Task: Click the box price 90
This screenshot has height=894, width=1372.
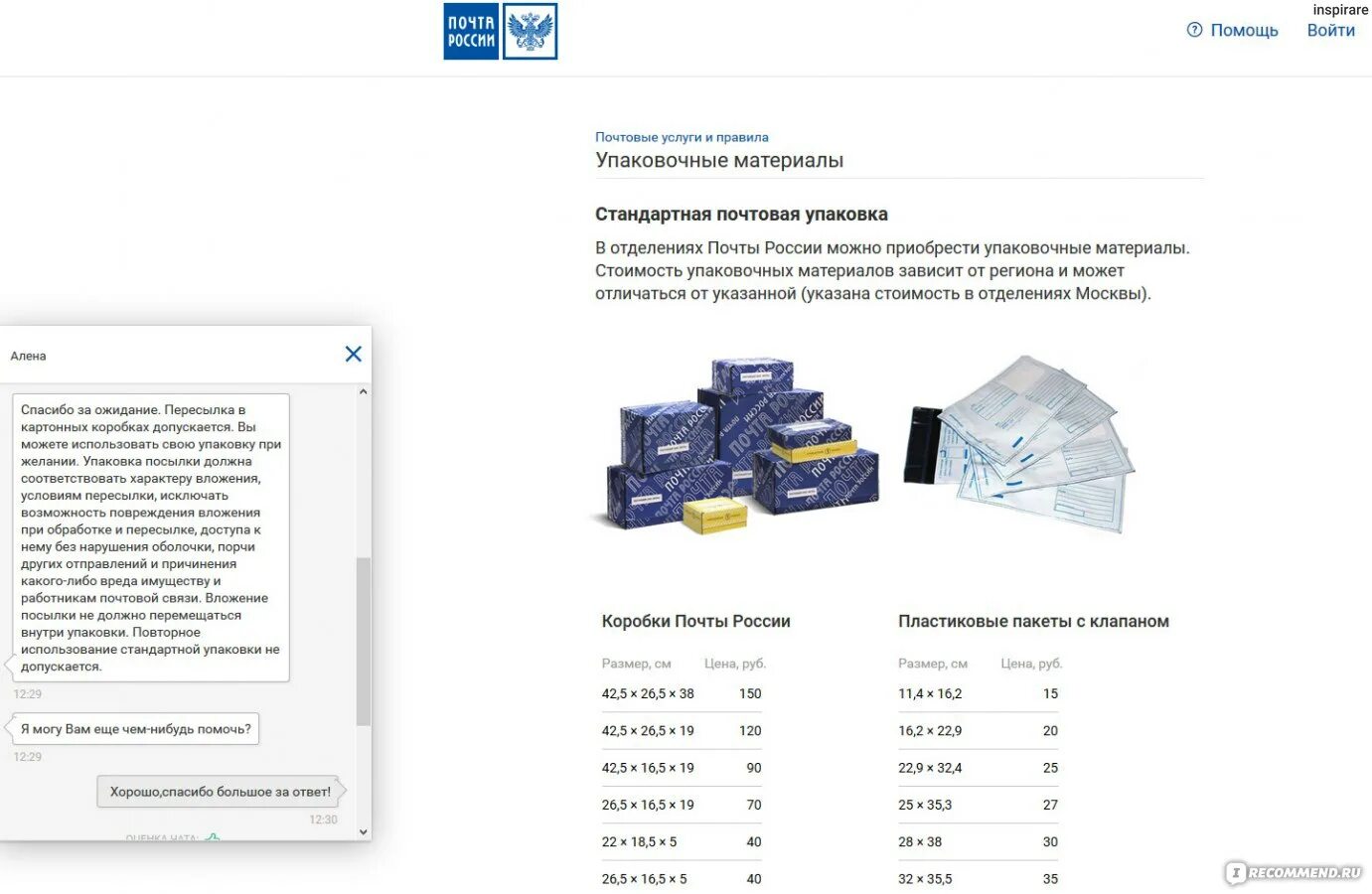Action: tap(754, 768)
